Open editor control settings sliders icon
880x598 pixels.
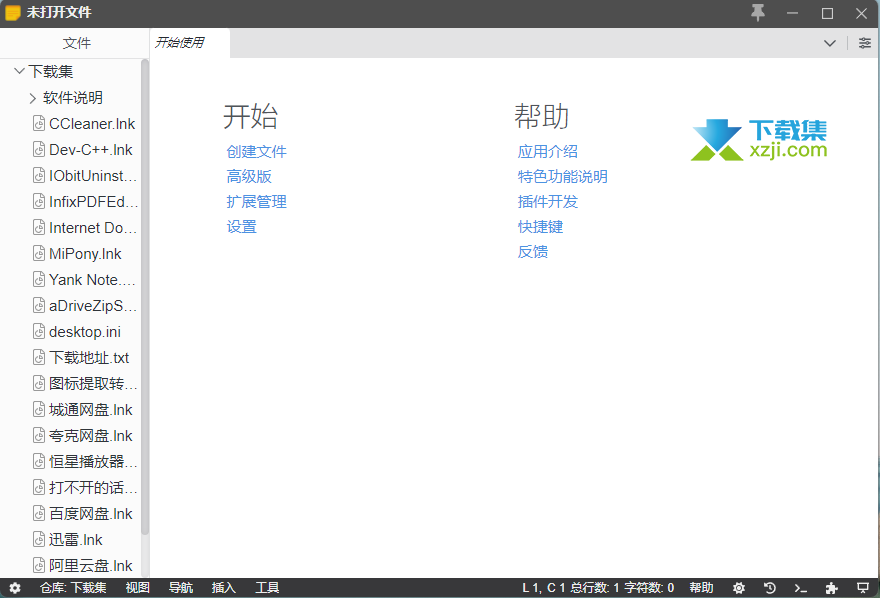(864, 43)
